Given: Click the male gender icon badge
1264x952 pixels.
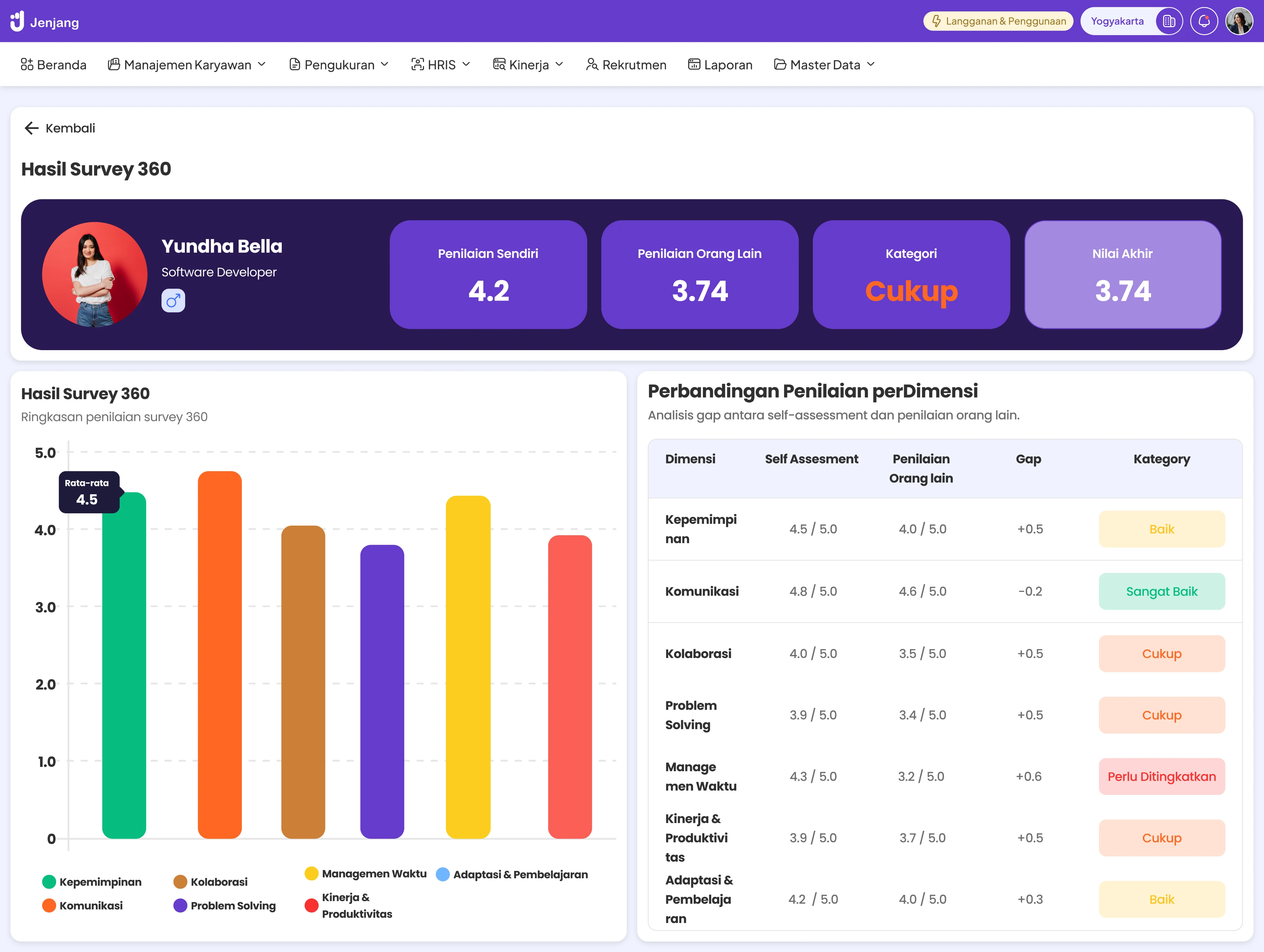Looking at the screenshot, I should (173, 300).
